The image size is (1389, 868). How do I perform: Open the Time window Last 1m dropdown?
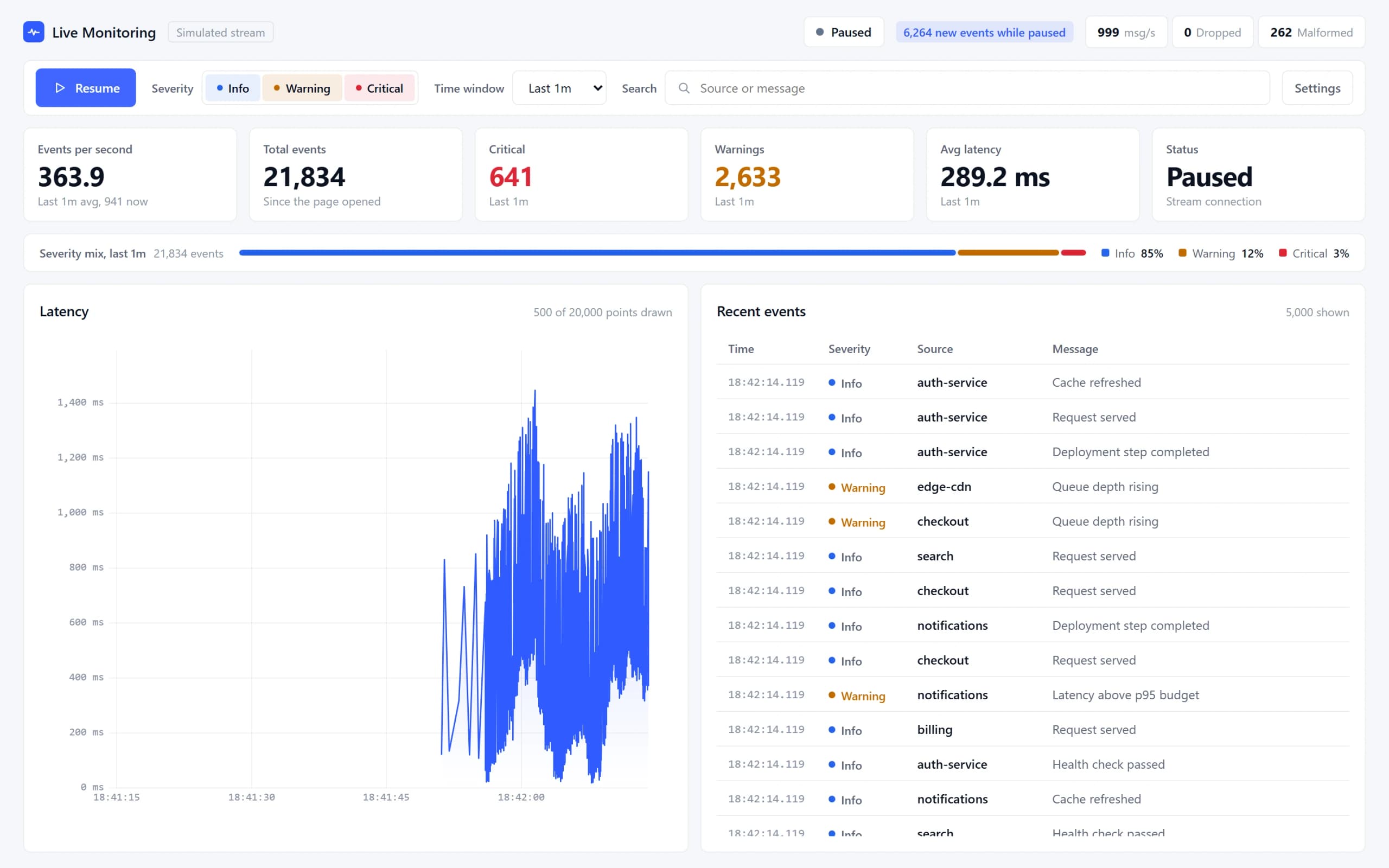[x=559, y=88]
